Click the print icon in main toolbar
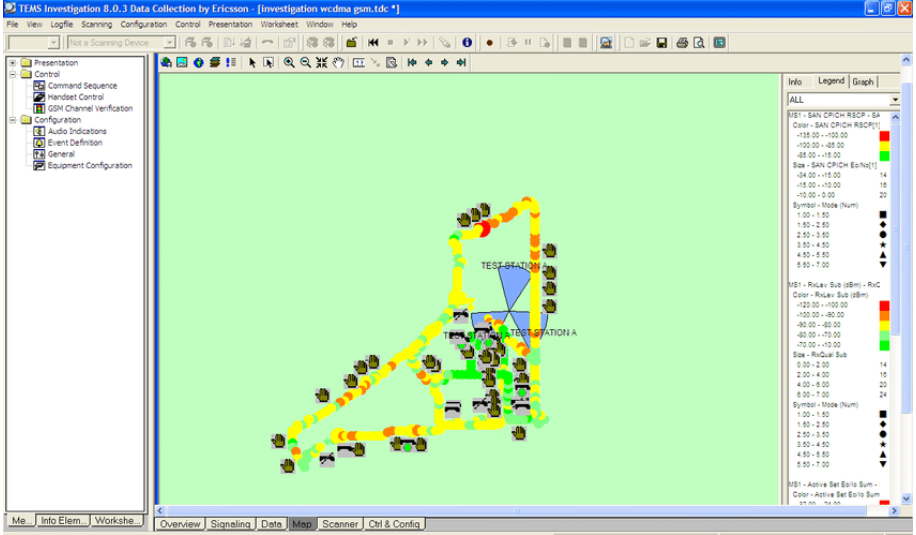The height and width of the screenshot is (535, 916). [682, 43]
